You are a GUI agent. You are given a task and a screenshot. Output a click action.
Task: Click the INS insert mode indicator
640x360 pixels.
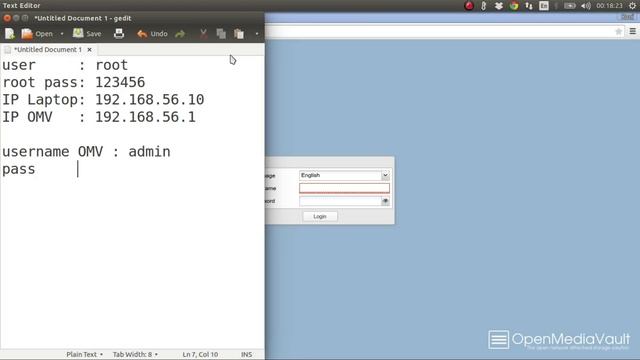point(246,354)
